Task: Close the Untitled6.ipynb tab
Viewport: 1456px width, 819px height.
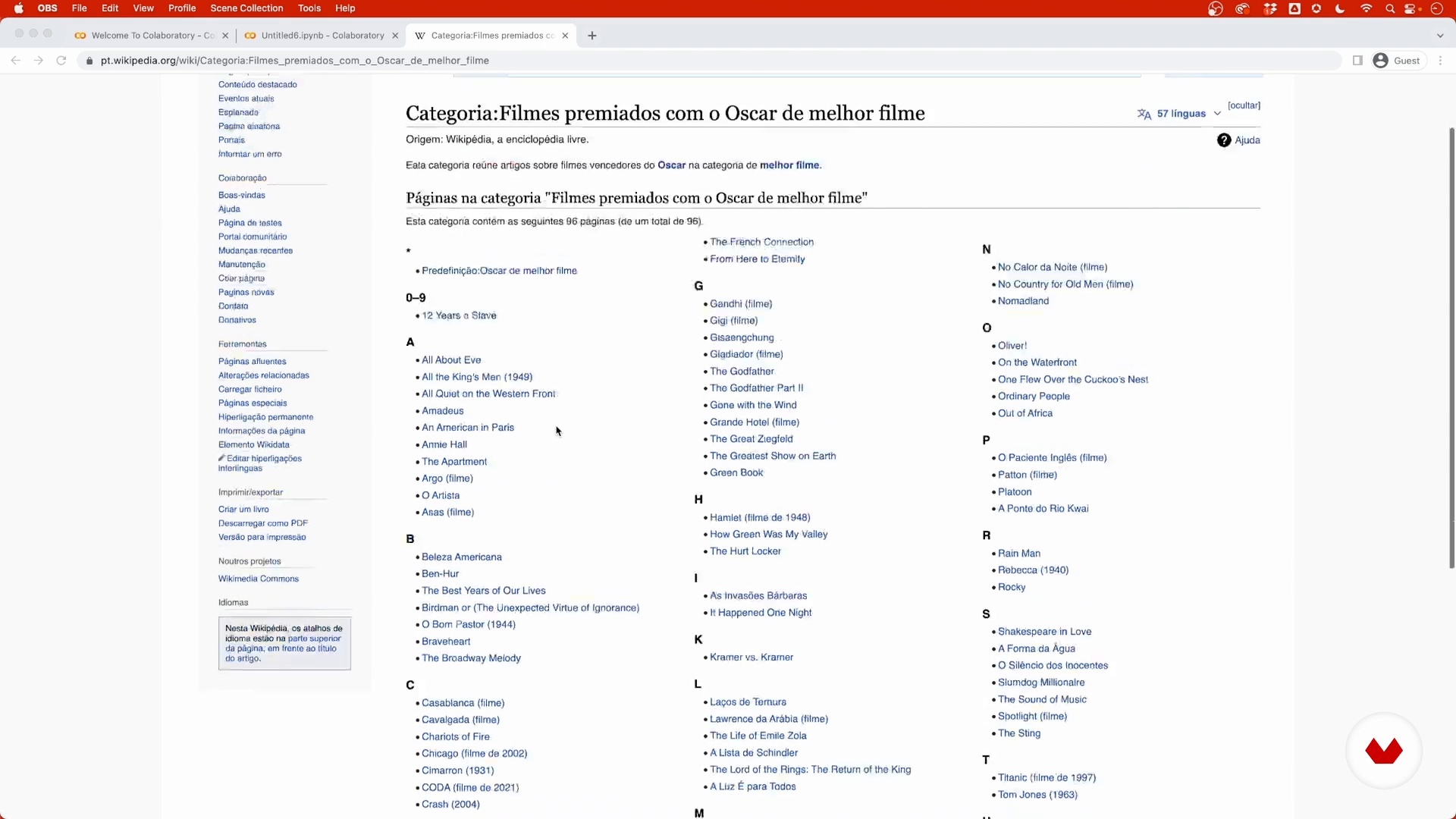Action: (x=395, y=36)
